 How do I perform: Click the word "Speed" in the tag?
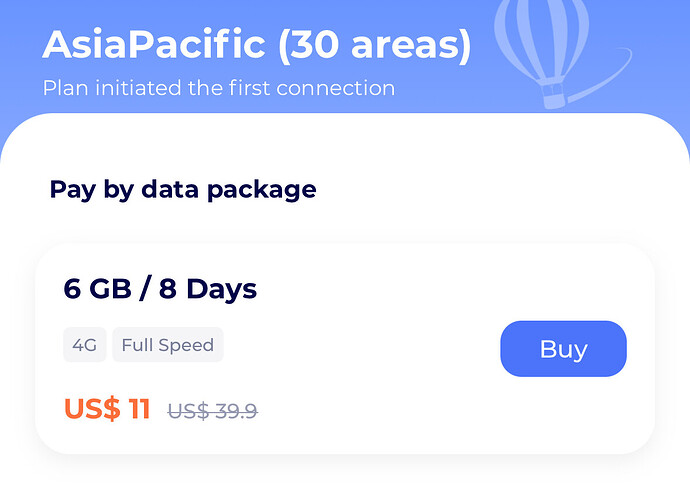(x=188, y=345)
